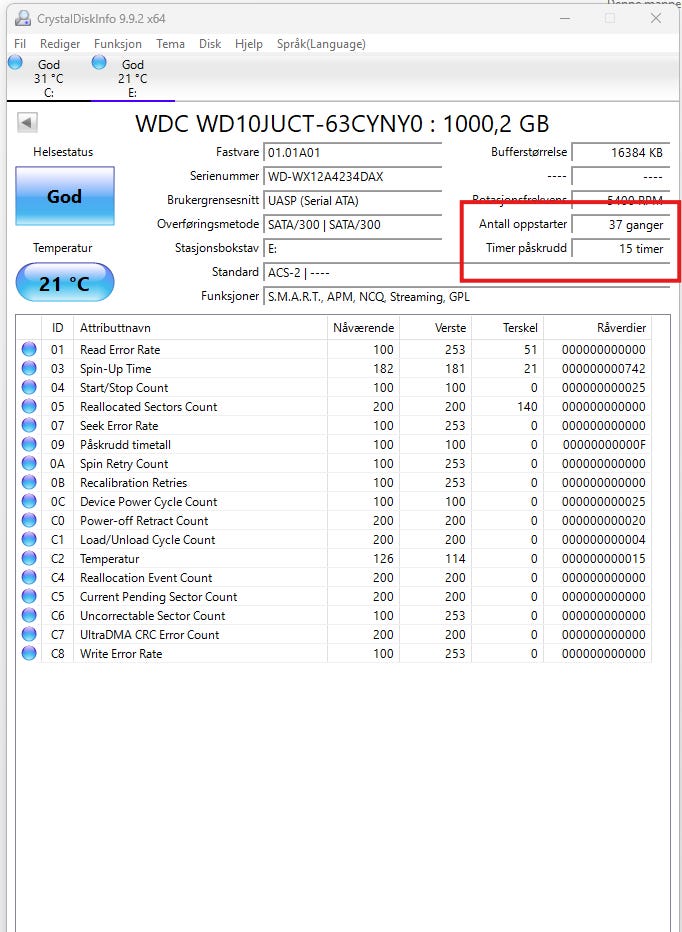Click the status orb of Write Error Rate
Screen dimensions: 682x932
coord(29,654)
